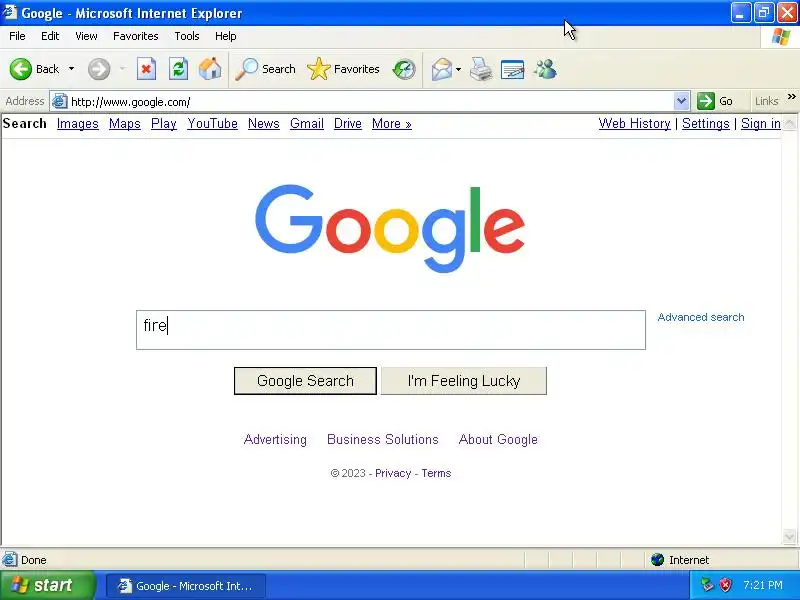Click the Safely Remove Hardware tray icon
The height and width of the screenshot is (600, 800).
pos(707,585)
